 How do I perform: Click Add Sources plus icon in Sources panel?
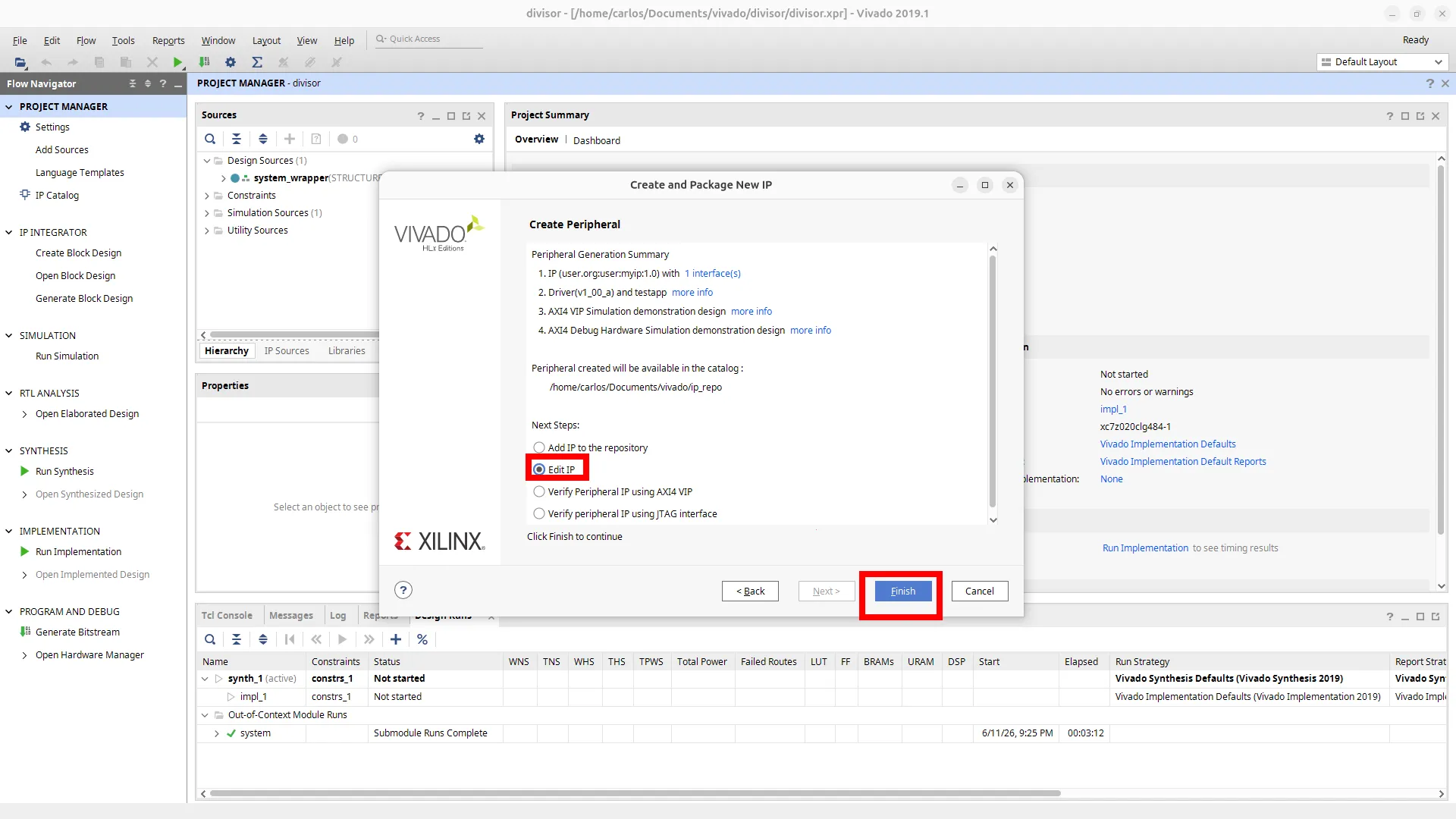tap(290, 139)
